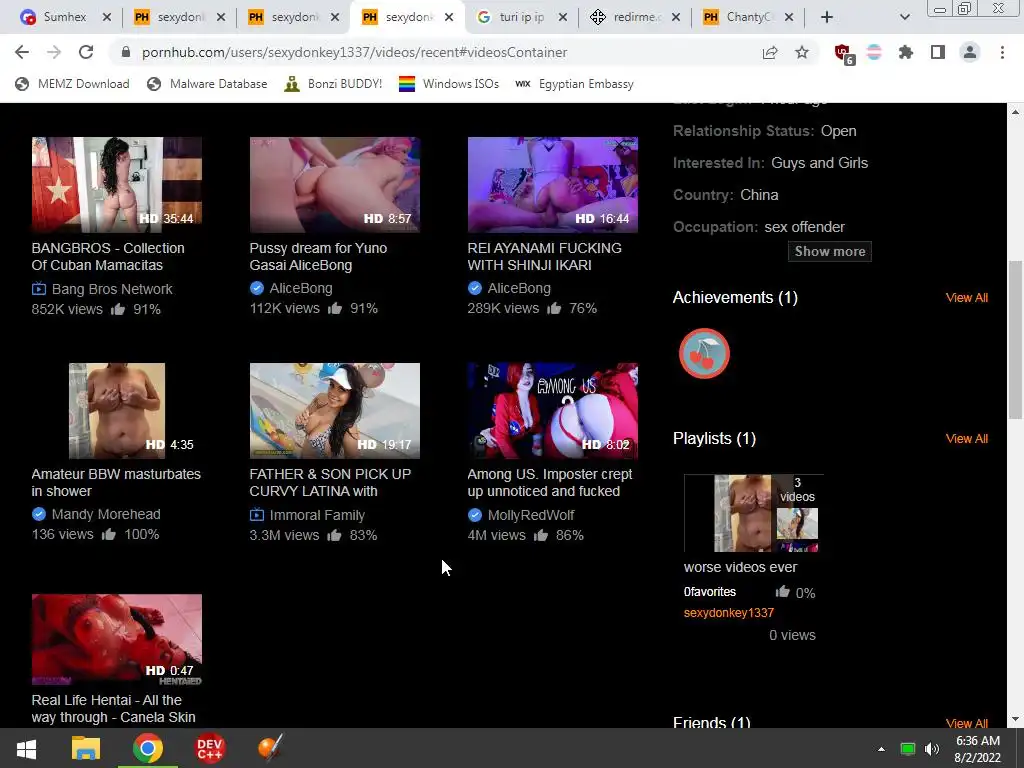Screen dimensions: 1024x768
Task: Open a new browser tab
Action: point(827,17)
